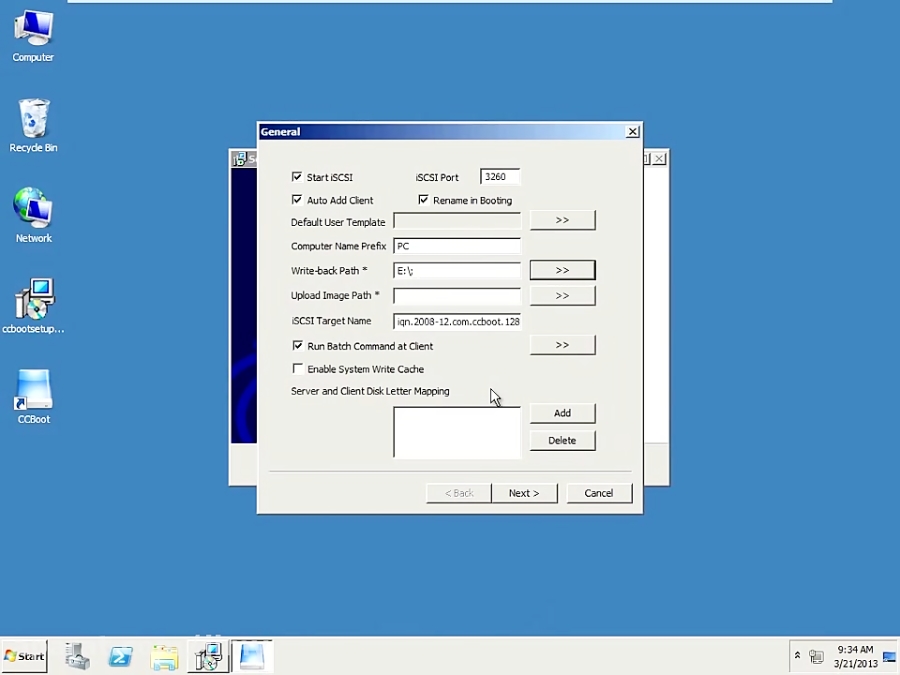Image resolution: width=900 pixels, height=675 pixels.
Task: Uncheck Rename in Booting
Action: click(x=423, y=200)
